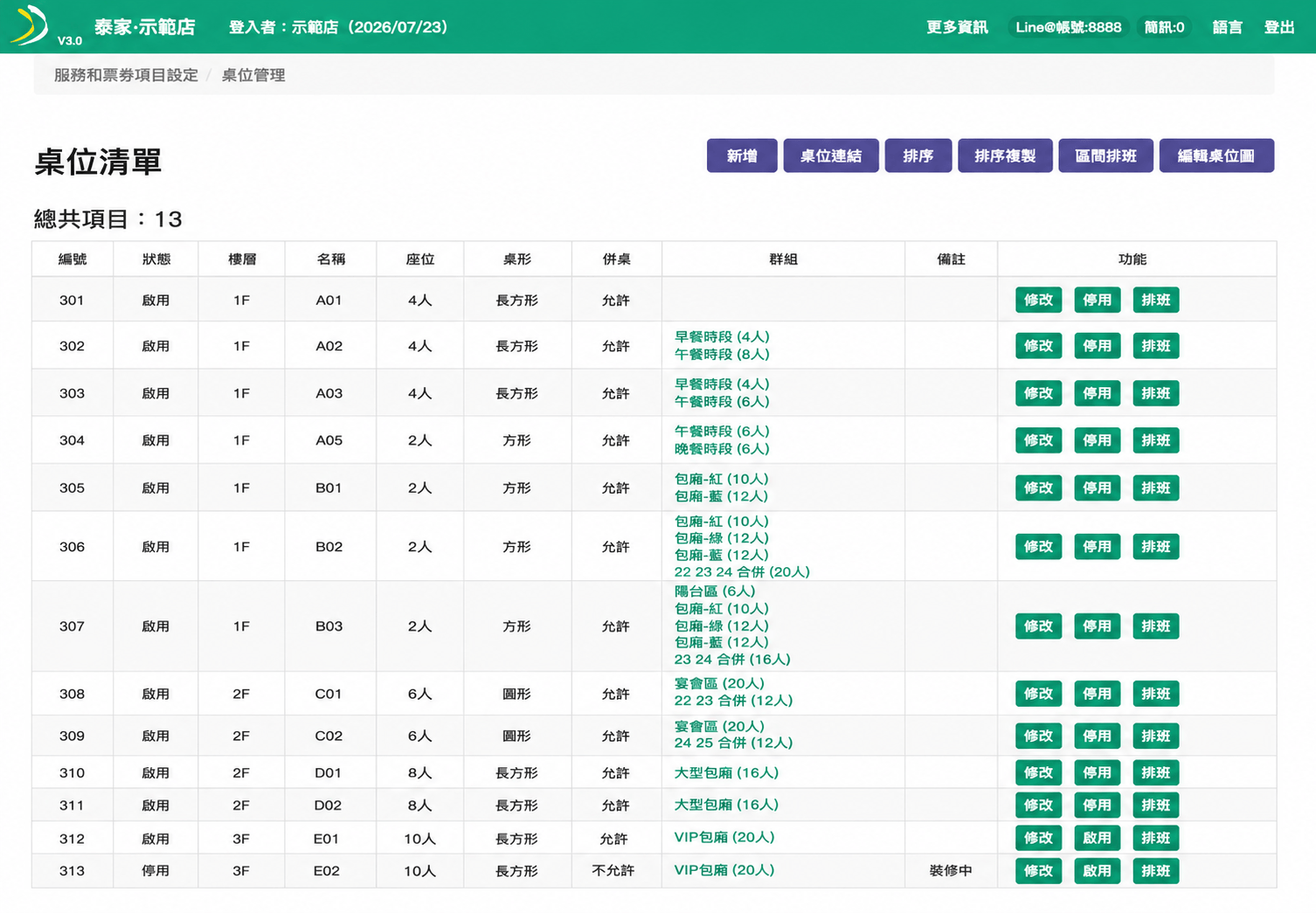The image size is (1316, 913).
Task: Click the 泰家·示範店 store name
Action: 145,27
